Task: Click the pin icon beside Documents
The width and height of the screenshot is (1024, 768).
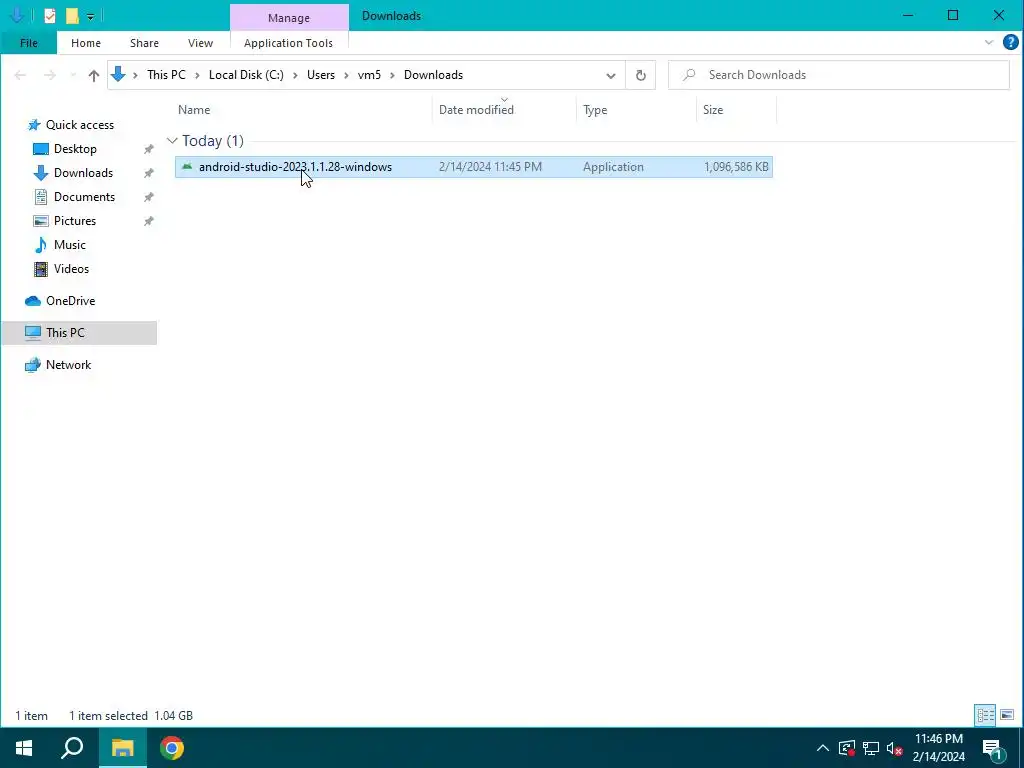Action: pyautogui.click(x=148, y=197)
